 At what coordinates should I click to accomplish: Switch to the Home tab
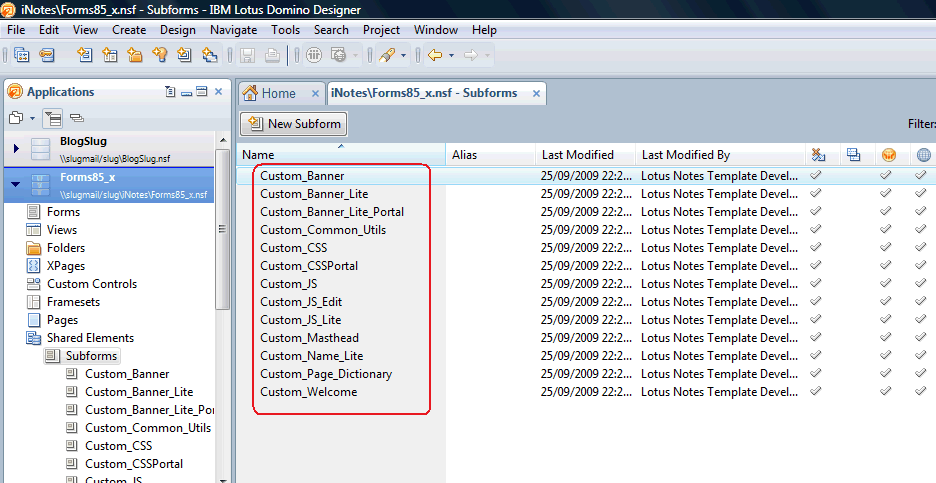click(x=282, y=93)
